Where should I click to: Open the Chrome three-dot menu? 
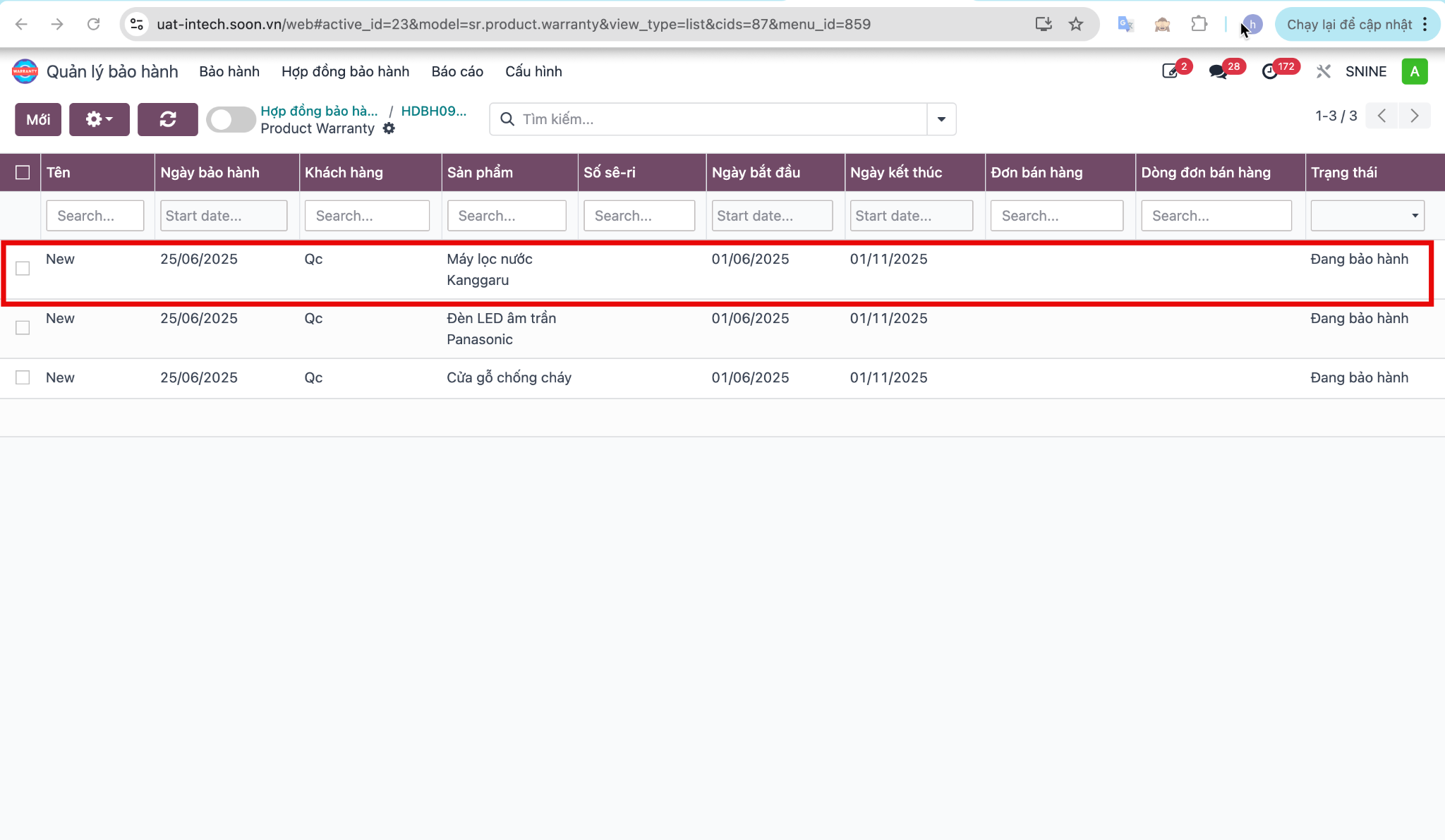click(x=1425, y=24)
